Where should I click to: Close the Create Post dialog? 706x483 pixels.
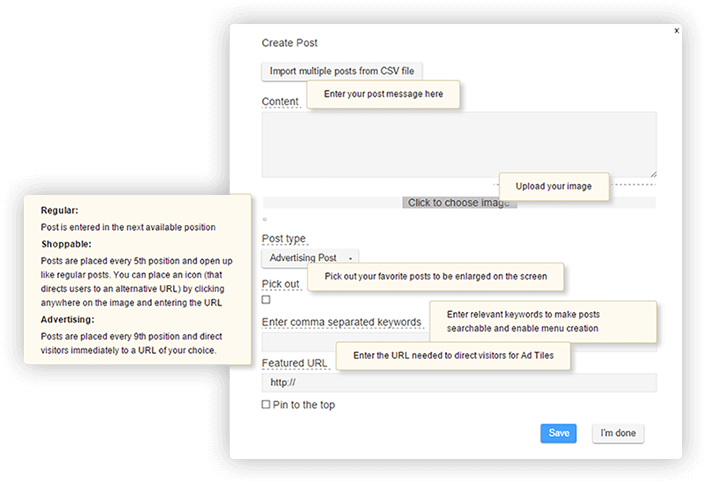click(x=676, y=31)
